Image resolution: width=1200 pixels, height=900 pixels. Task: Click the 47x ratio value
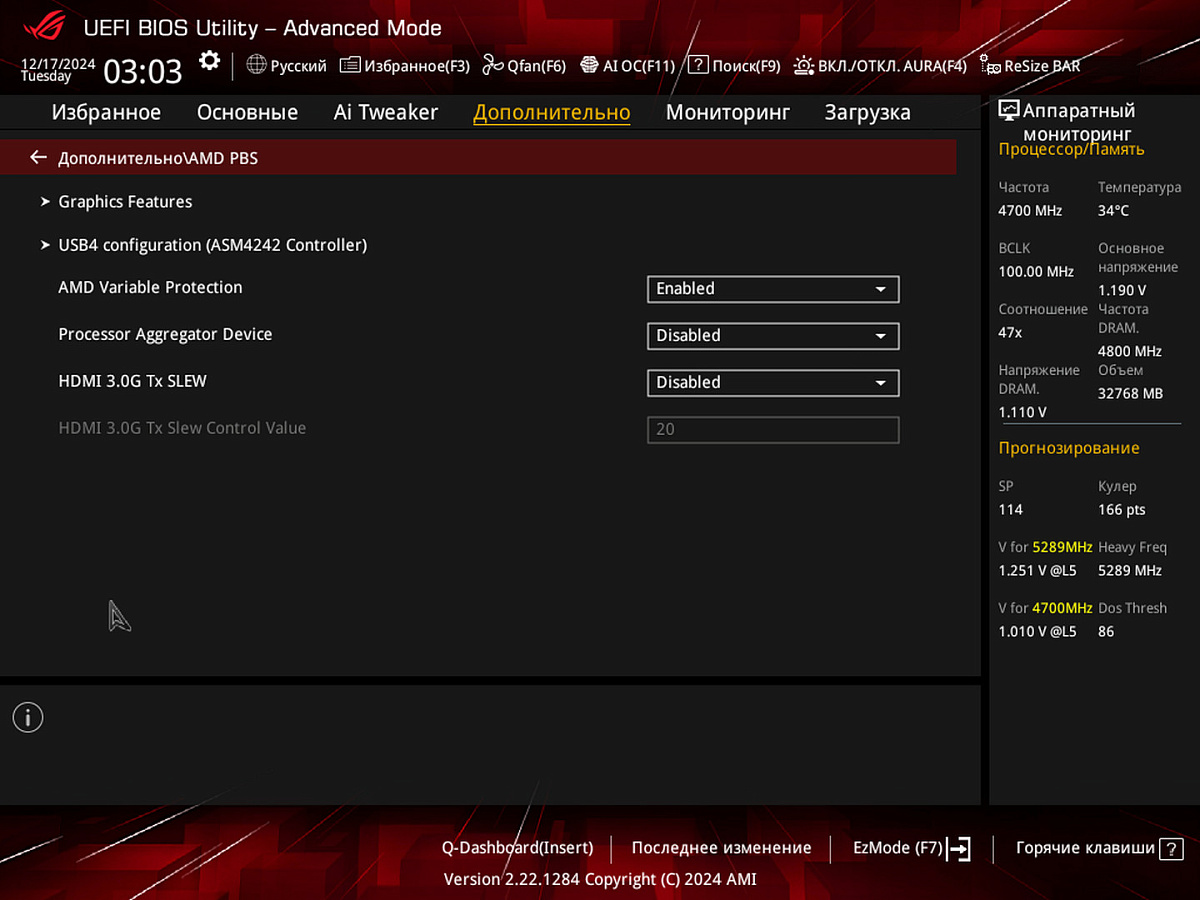[1010, 332]
